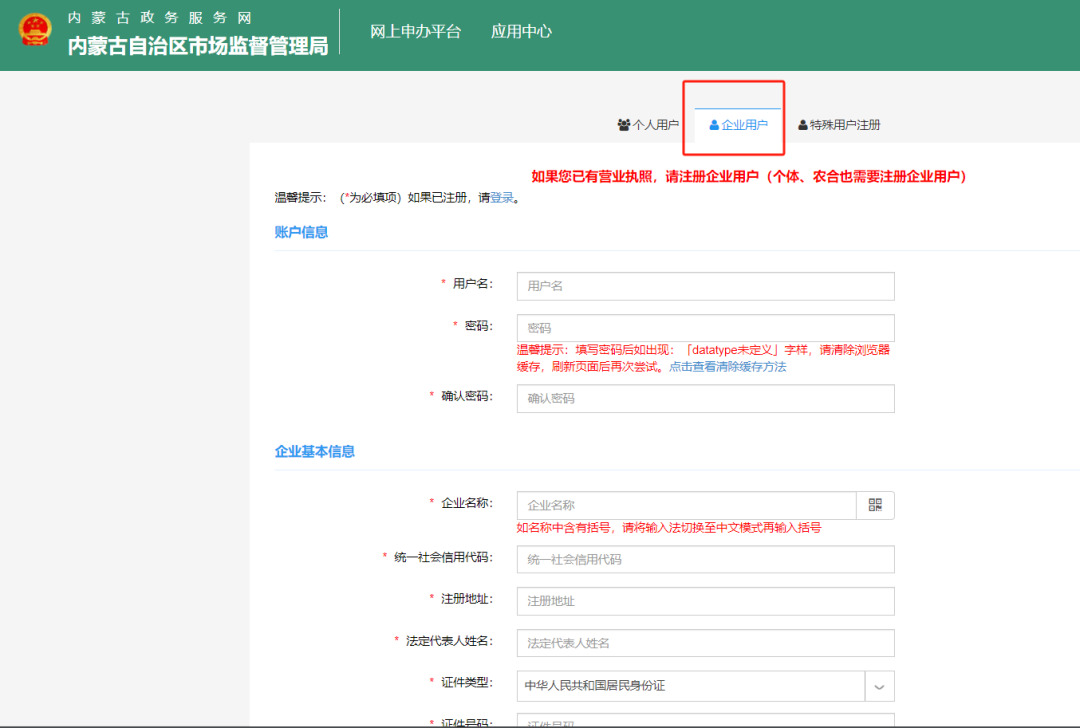Click the 法定代表人姓名 input field
This screenshot has height=728, width=1080.
click(705, 643)
